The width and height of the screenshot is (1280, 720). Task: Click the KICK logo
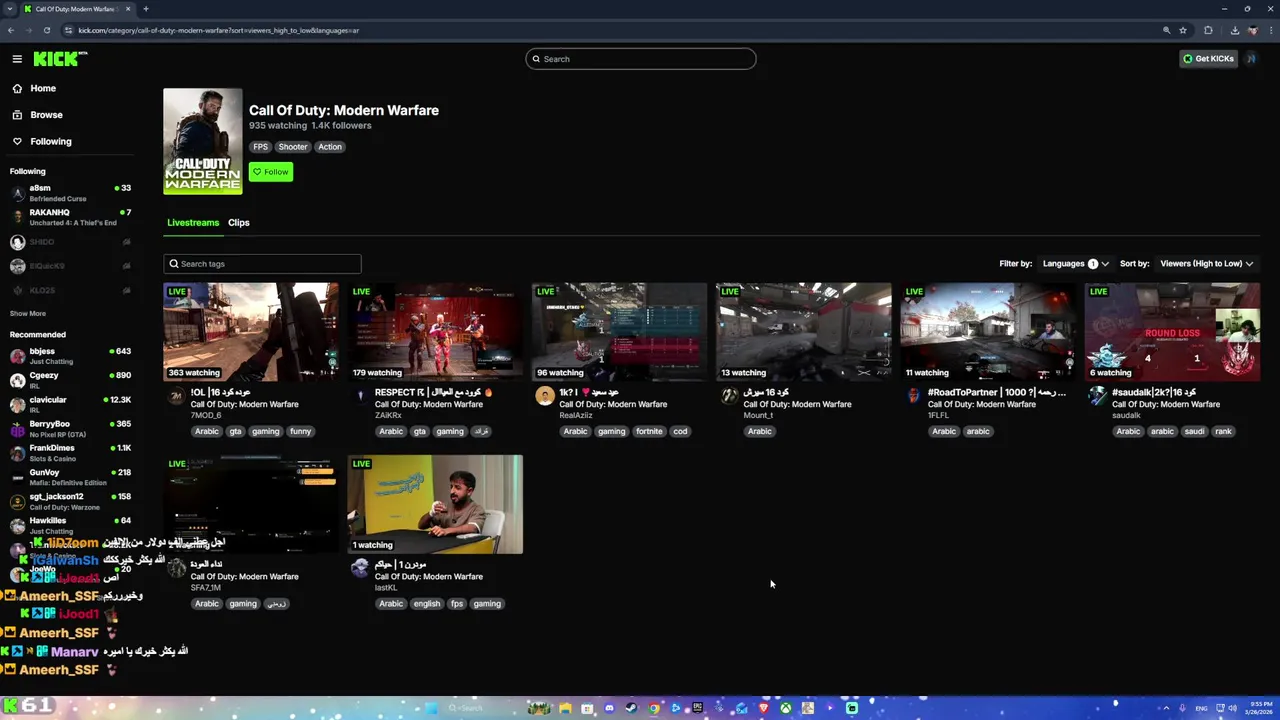[x=59, y=59]
